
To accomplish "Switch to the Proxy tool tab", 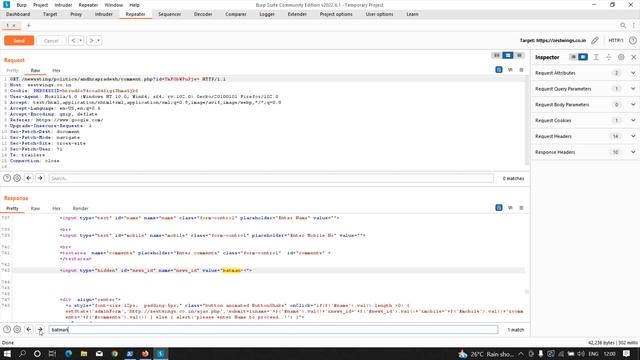I will 76,14.
